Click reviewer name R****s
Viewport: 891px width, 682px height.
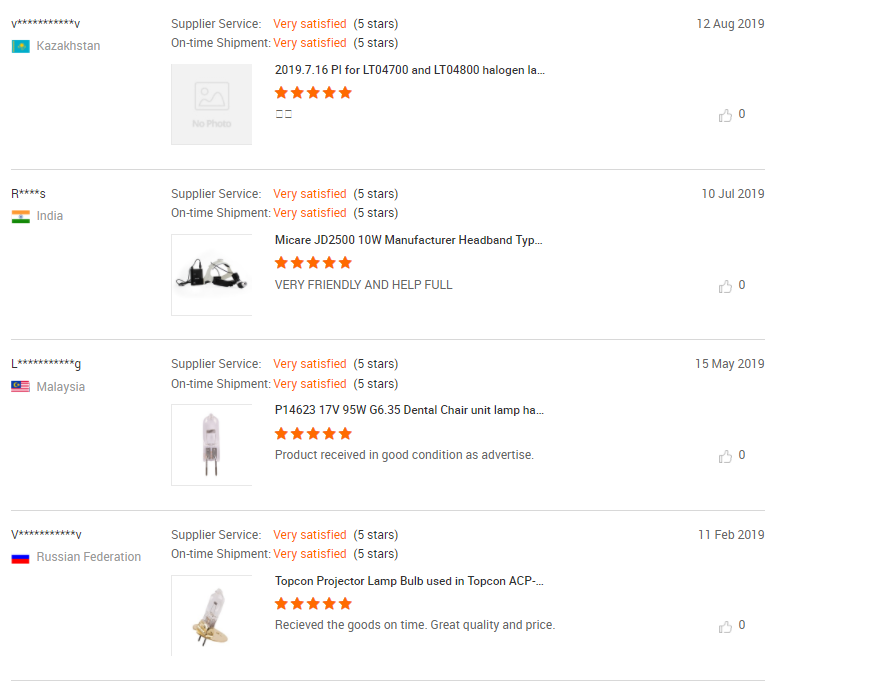click(28, 194)
